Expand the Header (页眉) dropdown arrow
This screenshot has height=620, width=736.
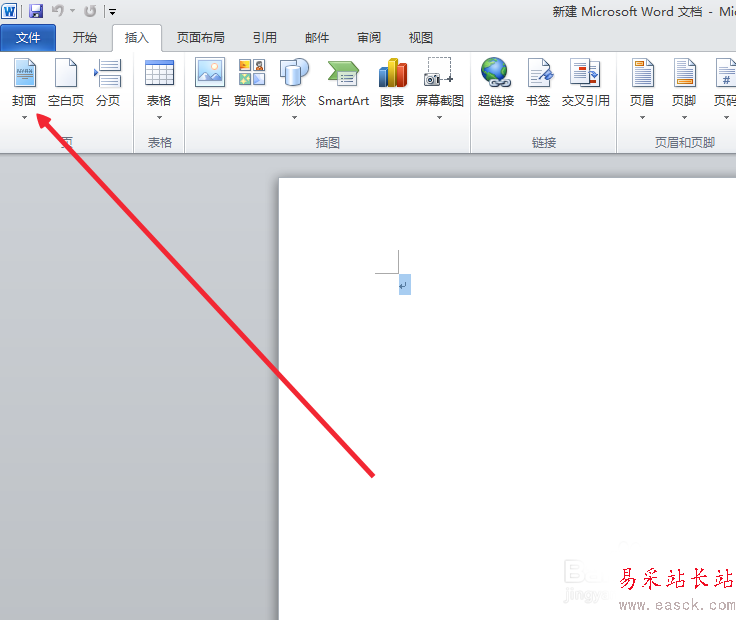(642, 117)
